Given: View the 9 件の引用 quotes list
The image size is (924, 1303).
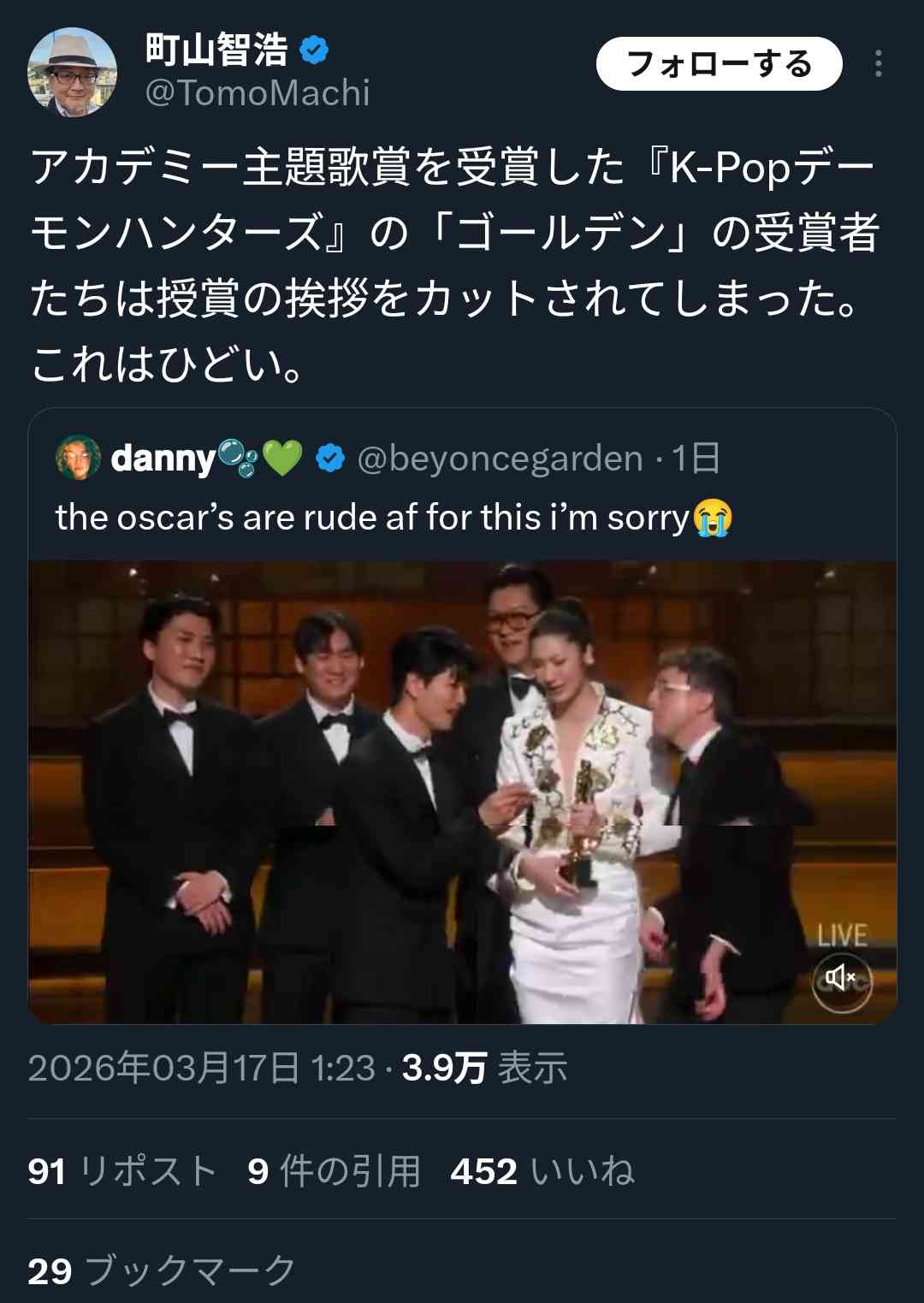Looking at the screenshot, I should (334, 1171).
